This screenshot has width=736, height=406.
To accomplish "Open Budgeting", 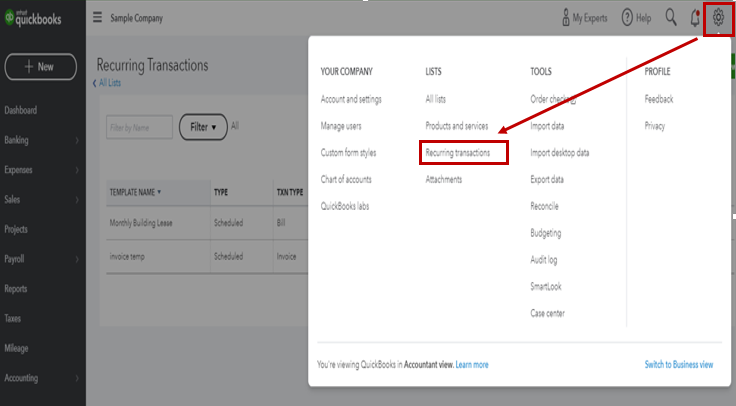I will (546, 233).
